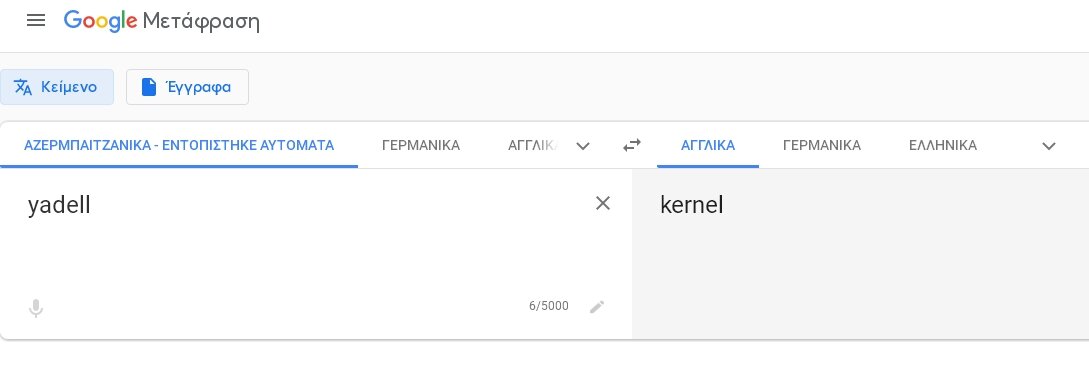Select ΑΖΕΡΜΠΑΪΤΖΑΝΙΚΑ auto-detect source tab
The width and height of the screenshot is (1089, 392).
(x=179, y=145)
